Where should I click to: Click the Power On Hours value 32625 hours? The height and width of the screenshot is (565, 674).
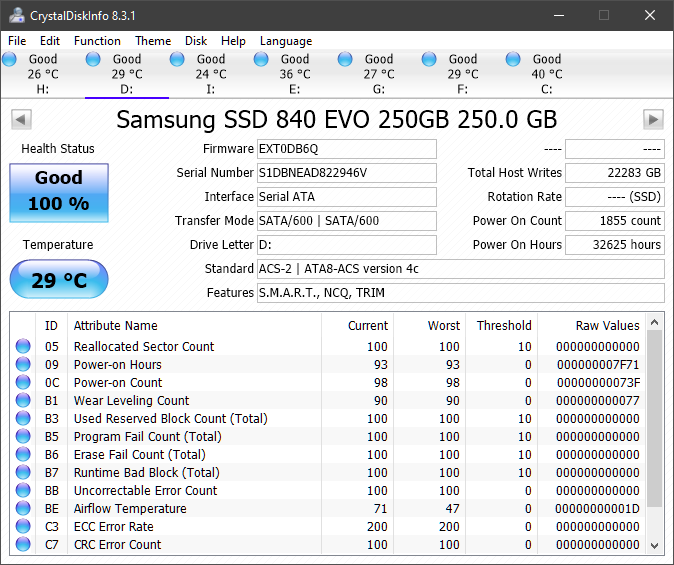[615, 245]
